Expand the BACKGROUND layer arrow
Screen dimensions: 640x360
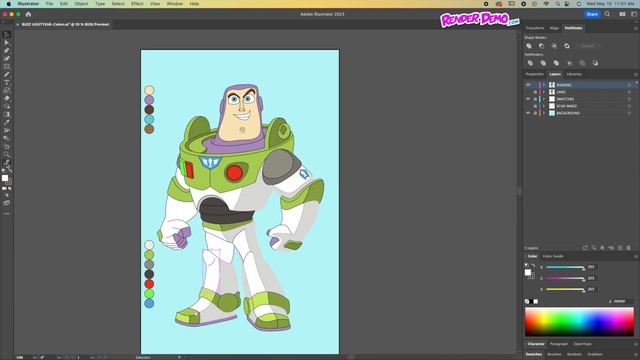point(544,113)
